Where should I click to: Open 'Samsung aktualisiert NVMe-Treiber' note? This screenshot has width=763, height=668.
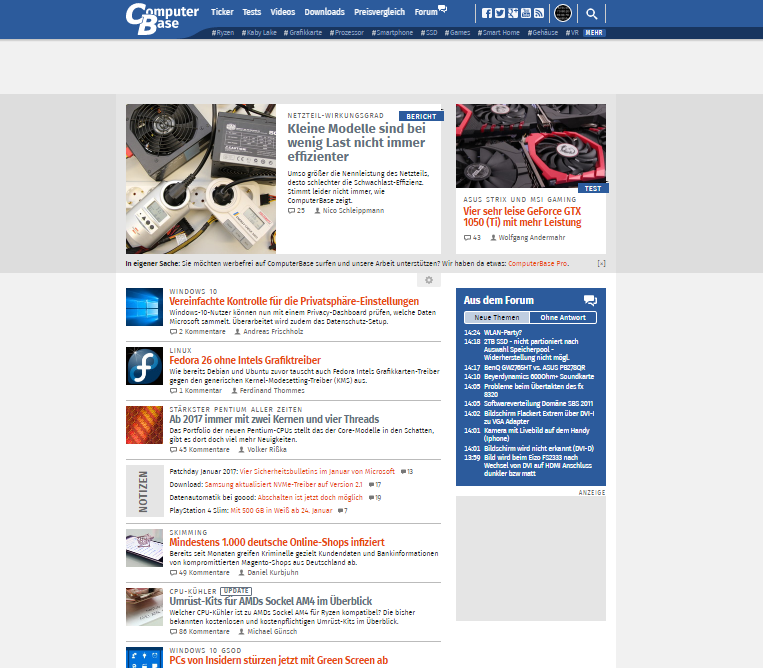click(284, 485)
